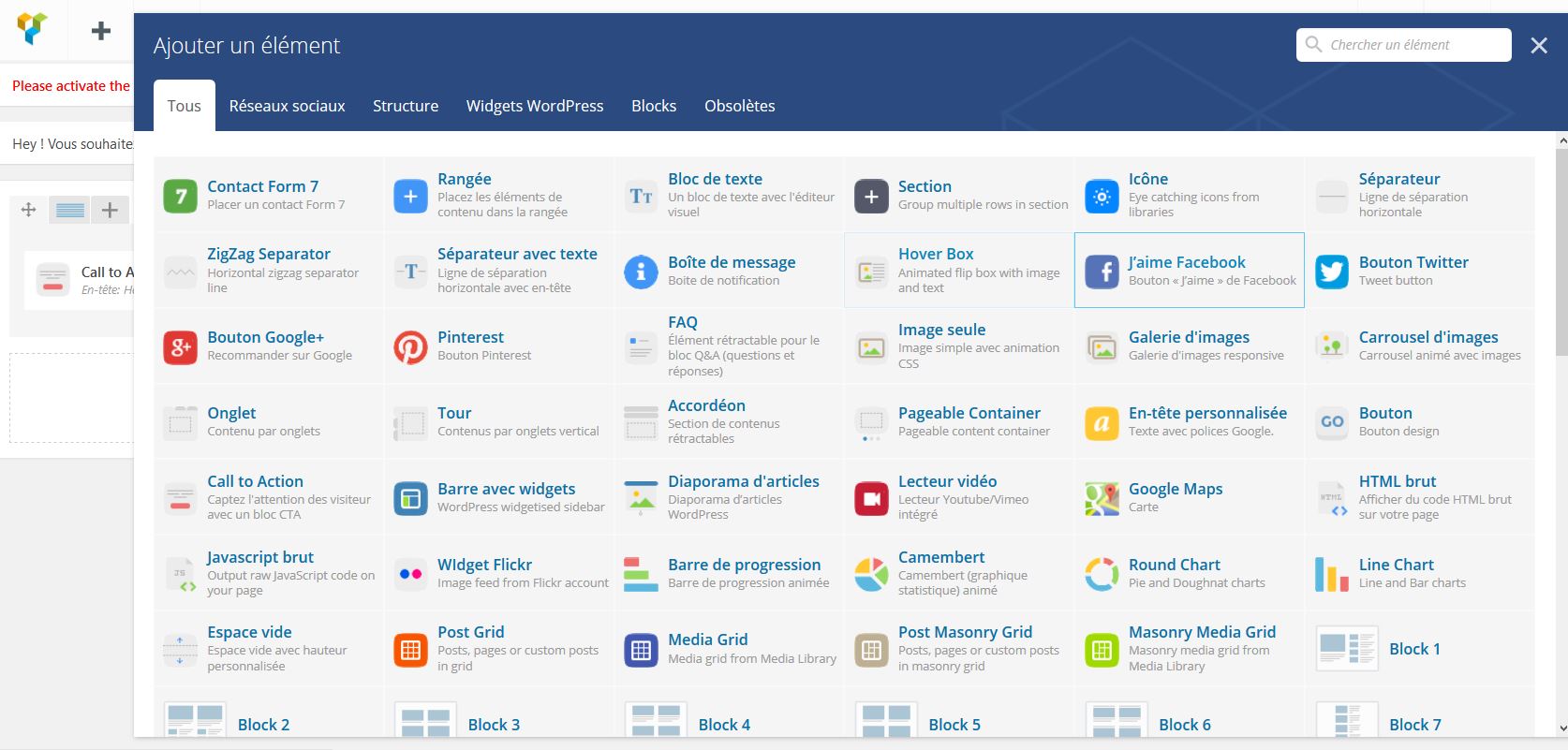
Task: Choose the Tour element title
Action: pos(454,413)
